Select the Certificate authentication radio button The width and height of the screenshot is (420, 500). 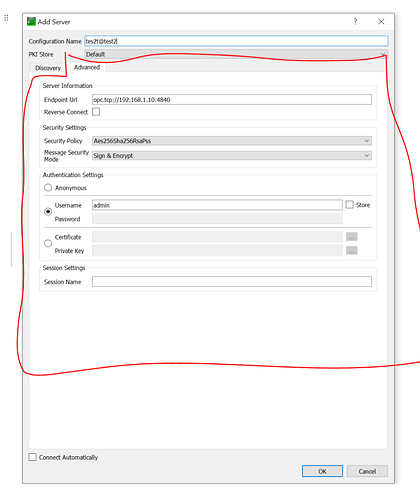click(x=48, y=243)
